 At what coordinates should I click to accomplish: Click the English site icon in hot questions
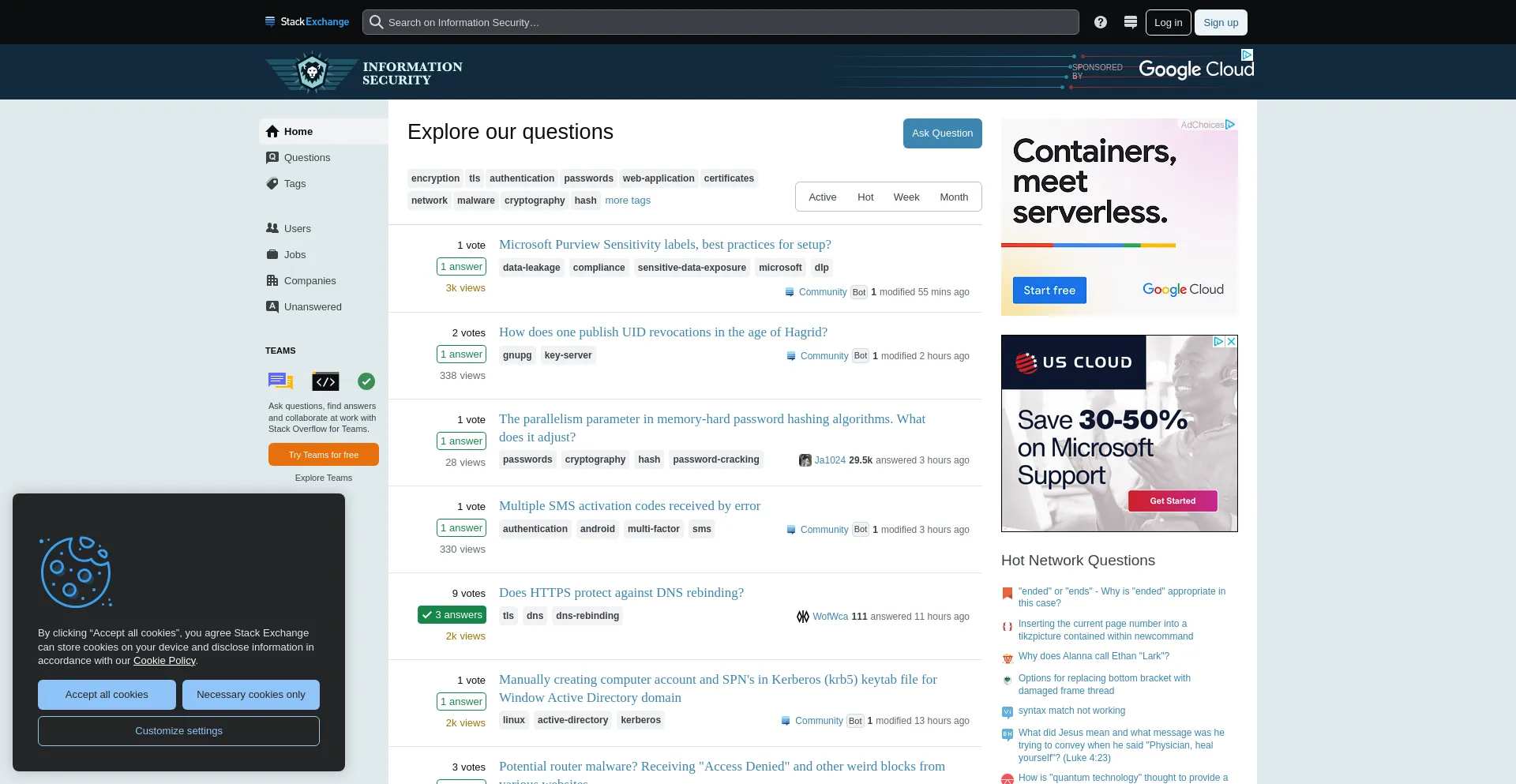pyautogui.click(x=1008, y=593)
